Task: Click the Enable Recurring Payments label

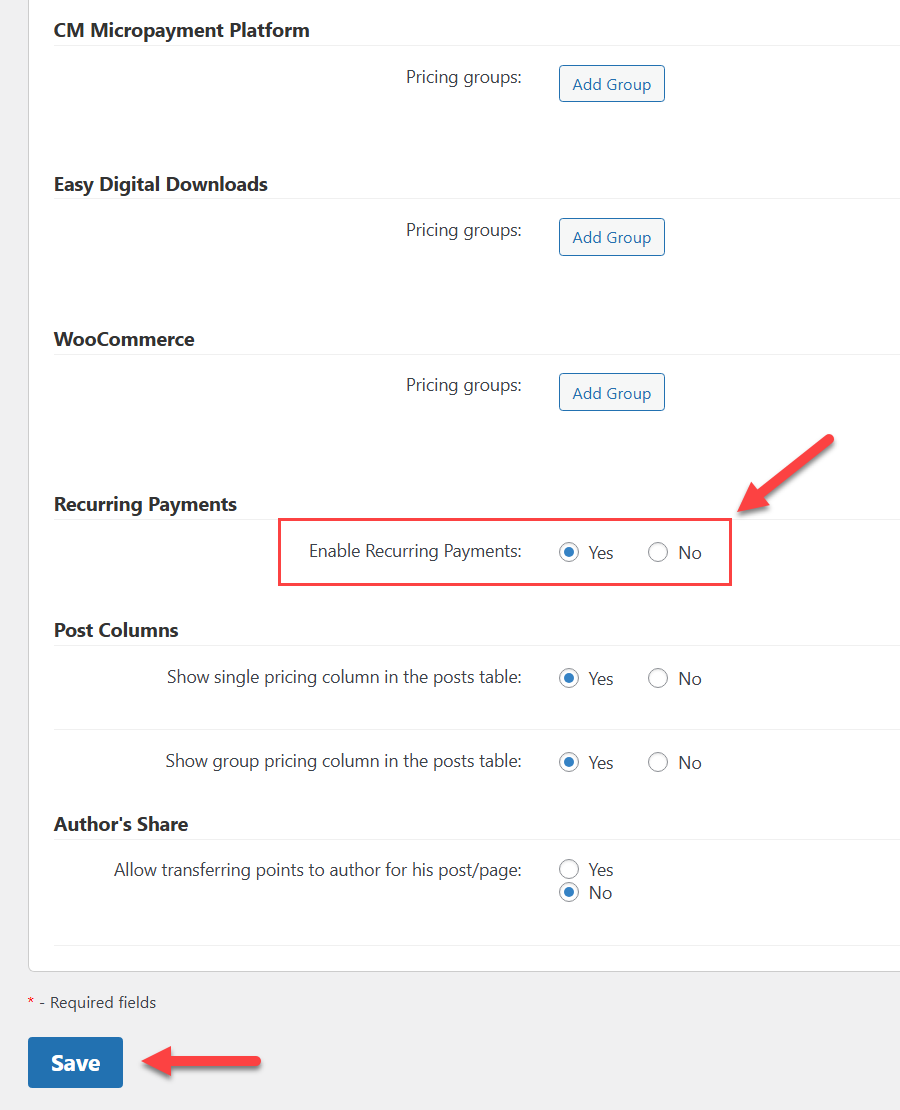Action: [416, 551]
